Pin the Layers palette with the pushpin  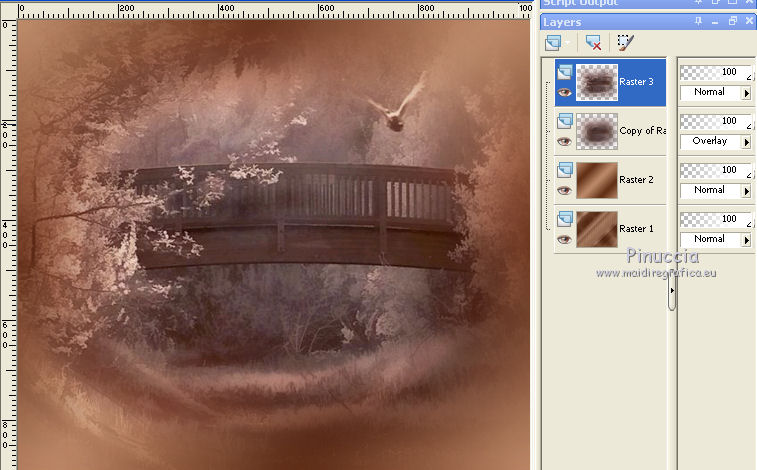point(698,21)
